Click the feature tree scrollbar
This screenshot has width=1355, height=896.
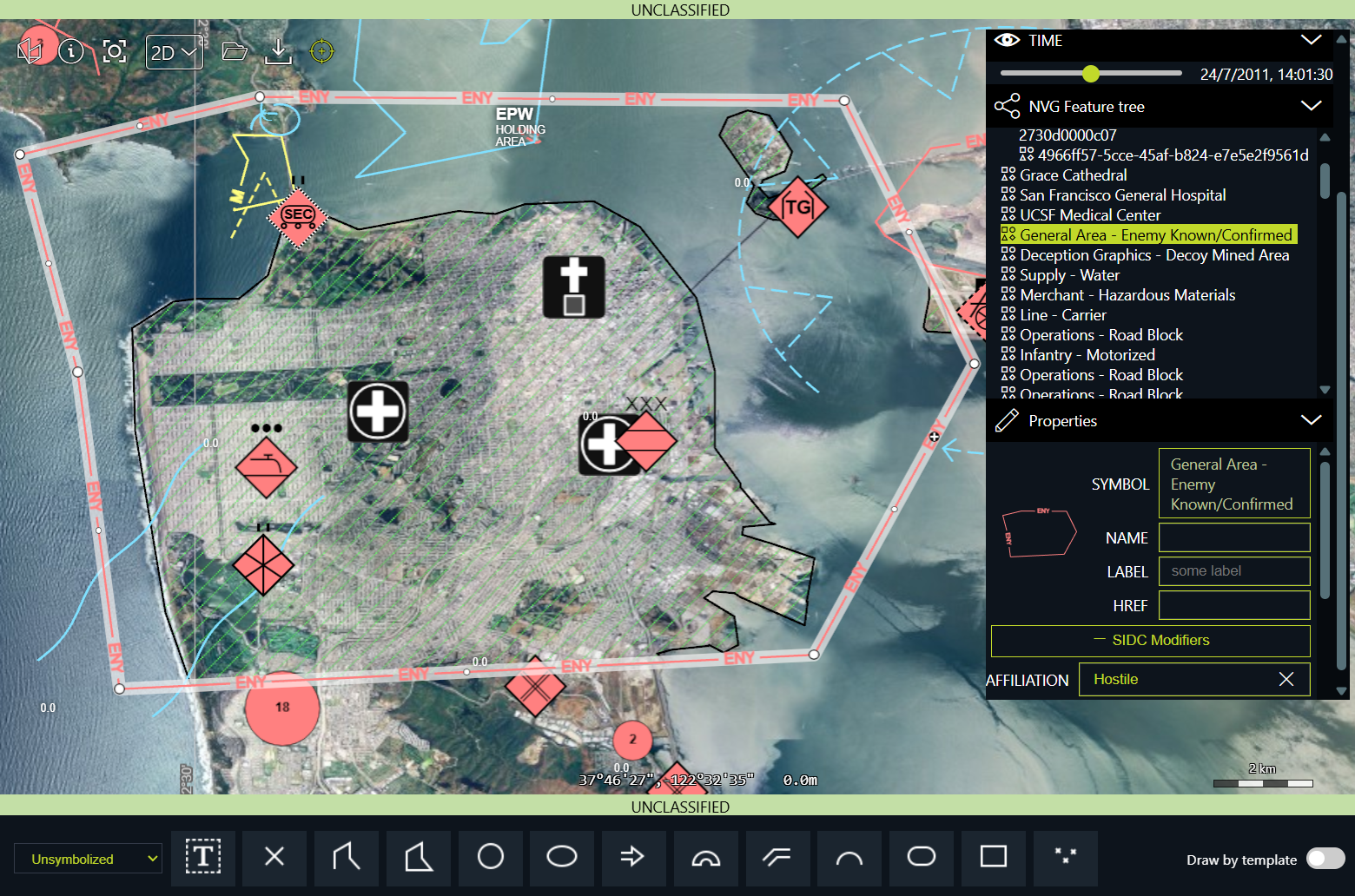1325,181
